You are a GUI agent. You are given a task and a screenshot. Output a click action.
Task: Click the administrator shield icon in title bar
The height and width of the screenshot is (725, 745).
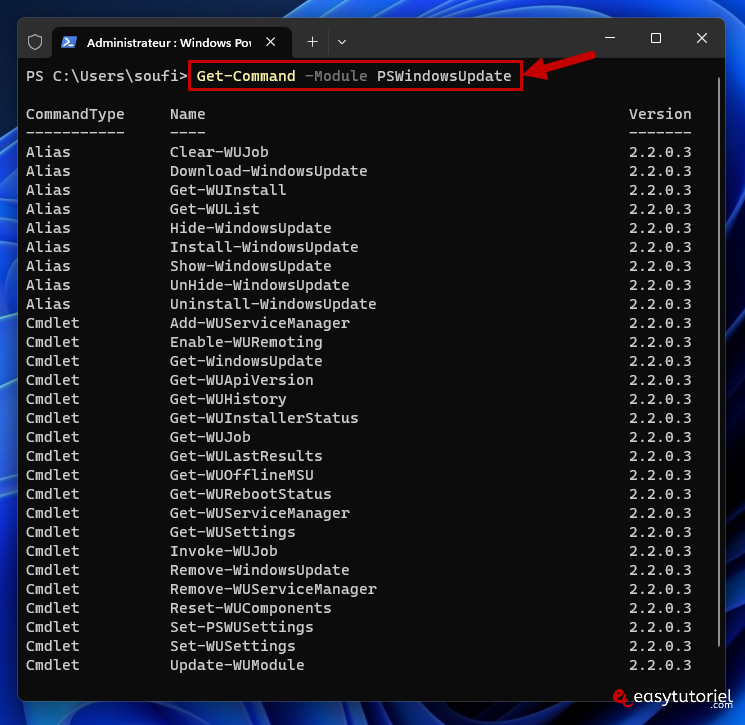coord(35,42)
